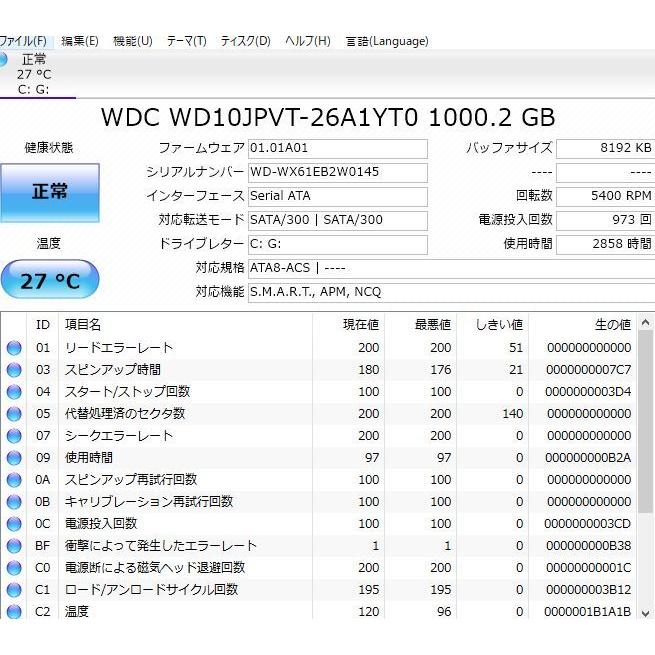Screen dimensions: 655x655
Task: Click the buffer size field 8192 KB
Action: point(605,149)
